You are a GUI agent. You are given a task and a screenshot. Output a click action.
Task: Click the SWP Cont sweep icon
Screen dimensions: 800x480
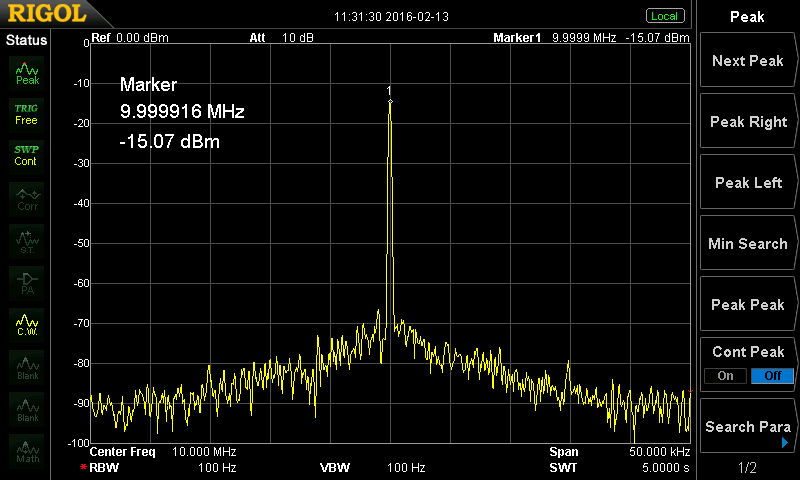(26, 155)
